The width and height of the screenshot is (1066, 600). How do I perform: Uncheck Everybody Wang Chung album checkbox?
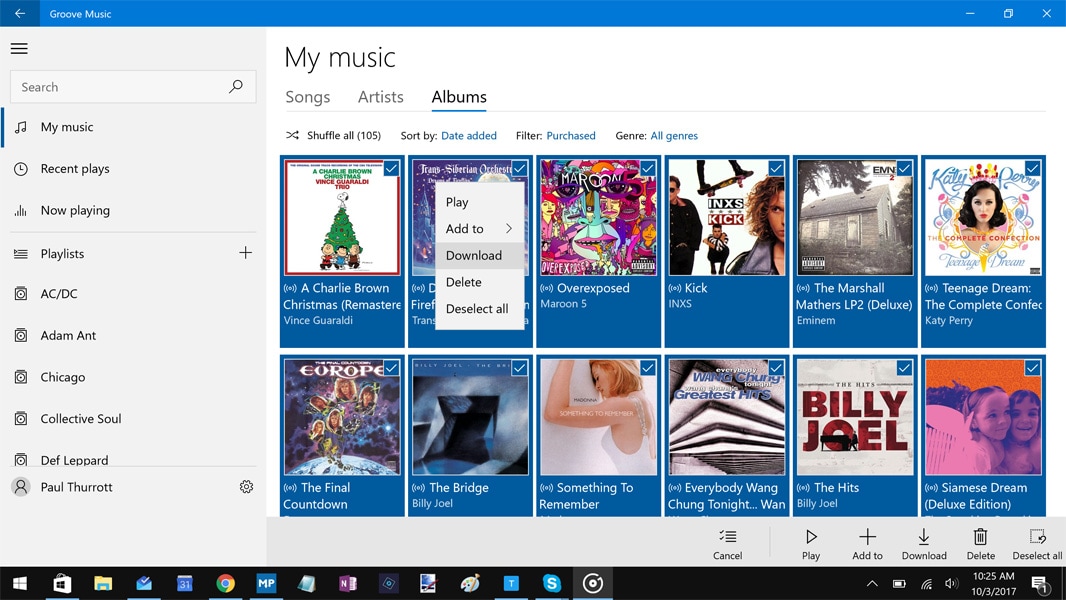[x=776, y=368]
